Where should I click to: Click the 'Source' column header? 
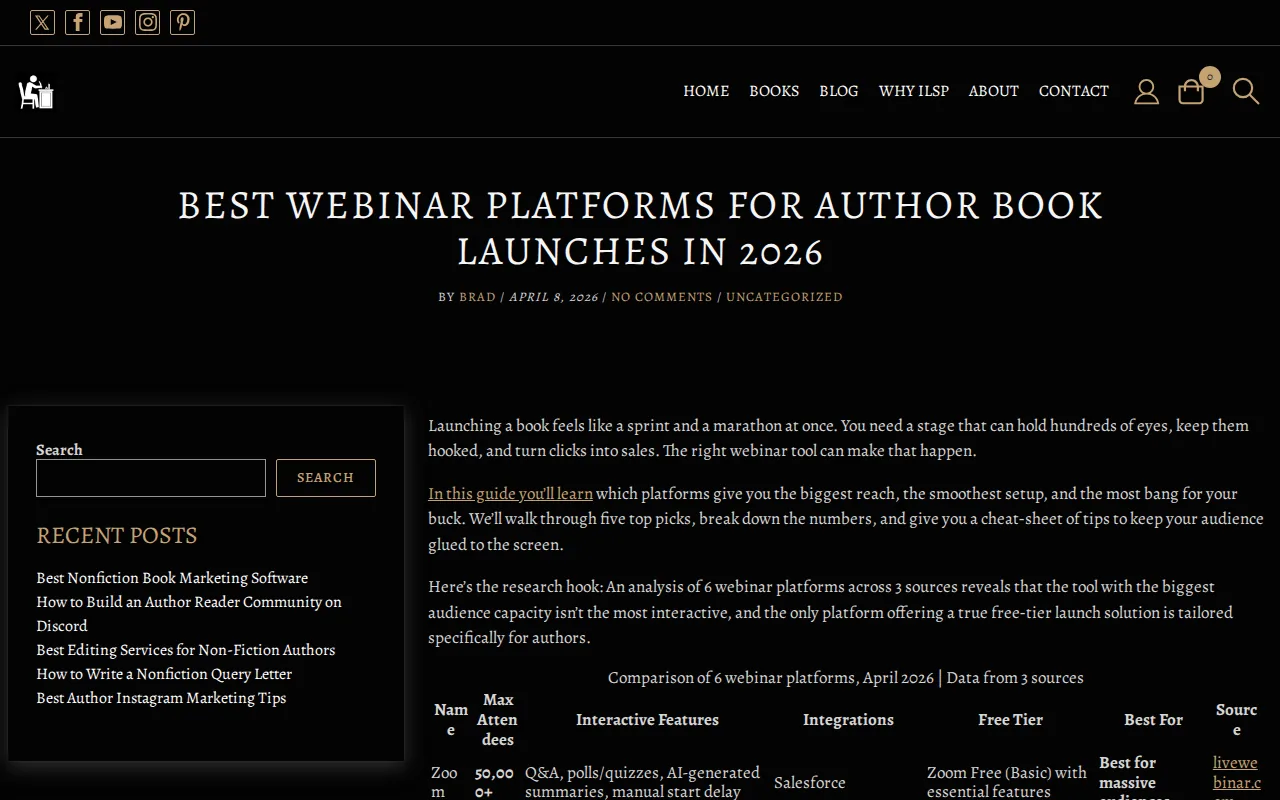(x=1236, y=720)
